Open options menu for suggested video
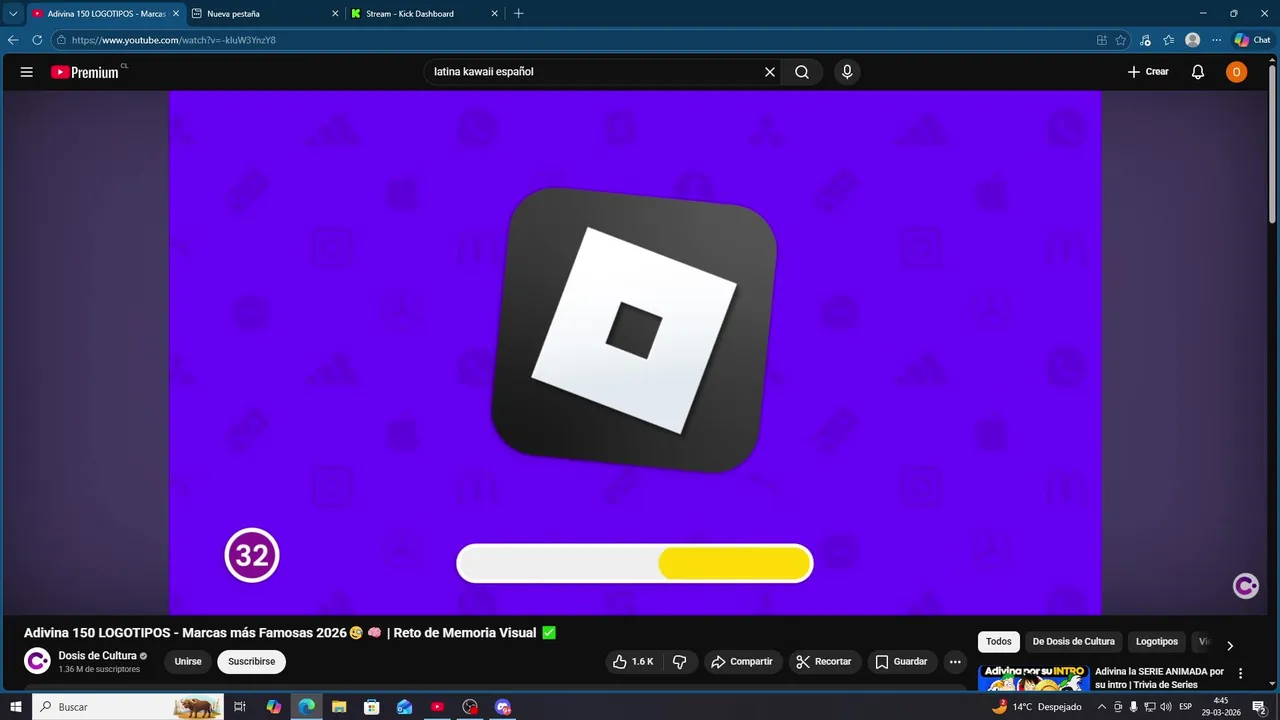Screen dimensions: 1280x720 (x=1241, y=674)
